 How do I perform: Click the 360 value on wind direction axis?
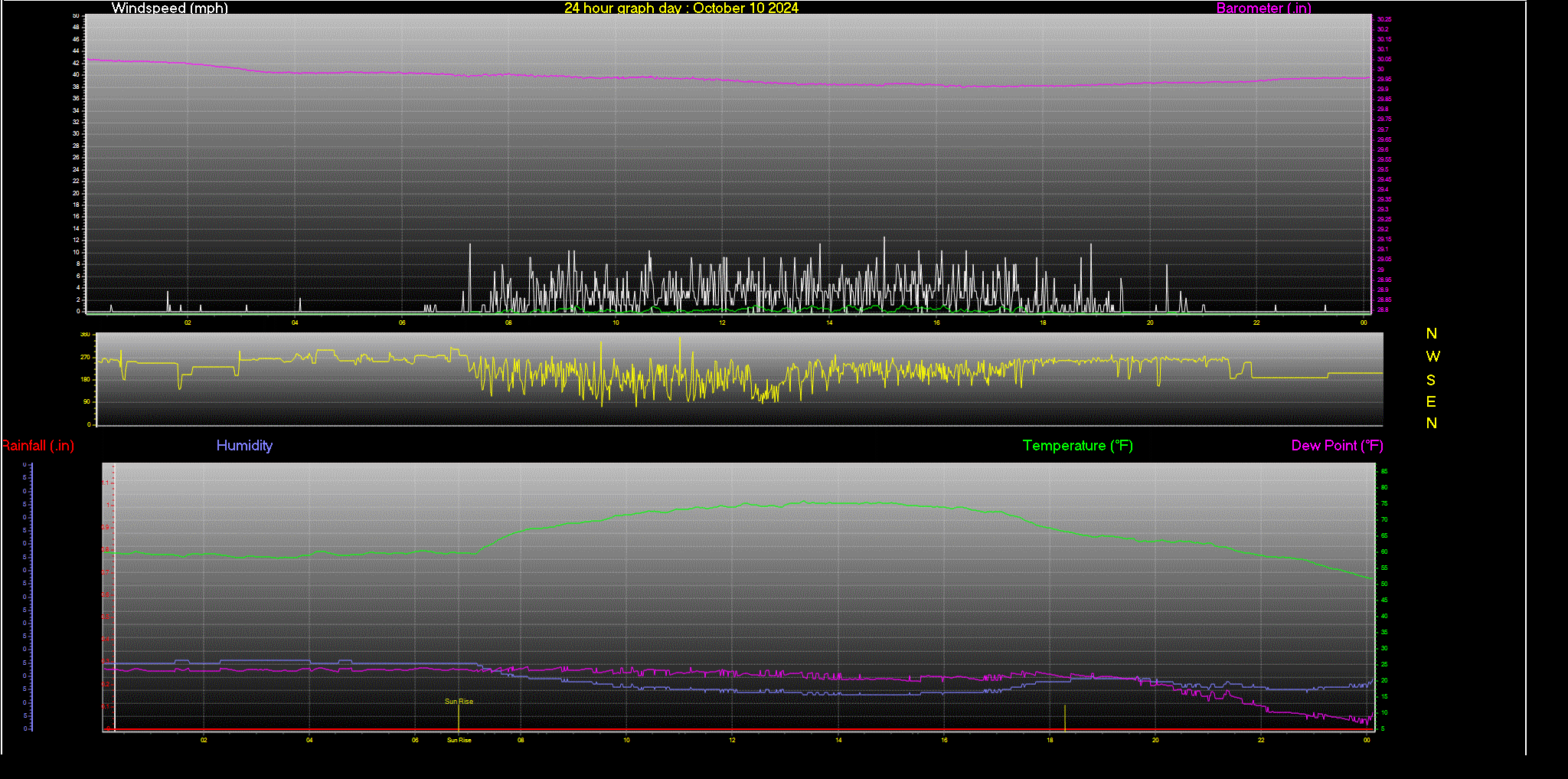[85, 335]
